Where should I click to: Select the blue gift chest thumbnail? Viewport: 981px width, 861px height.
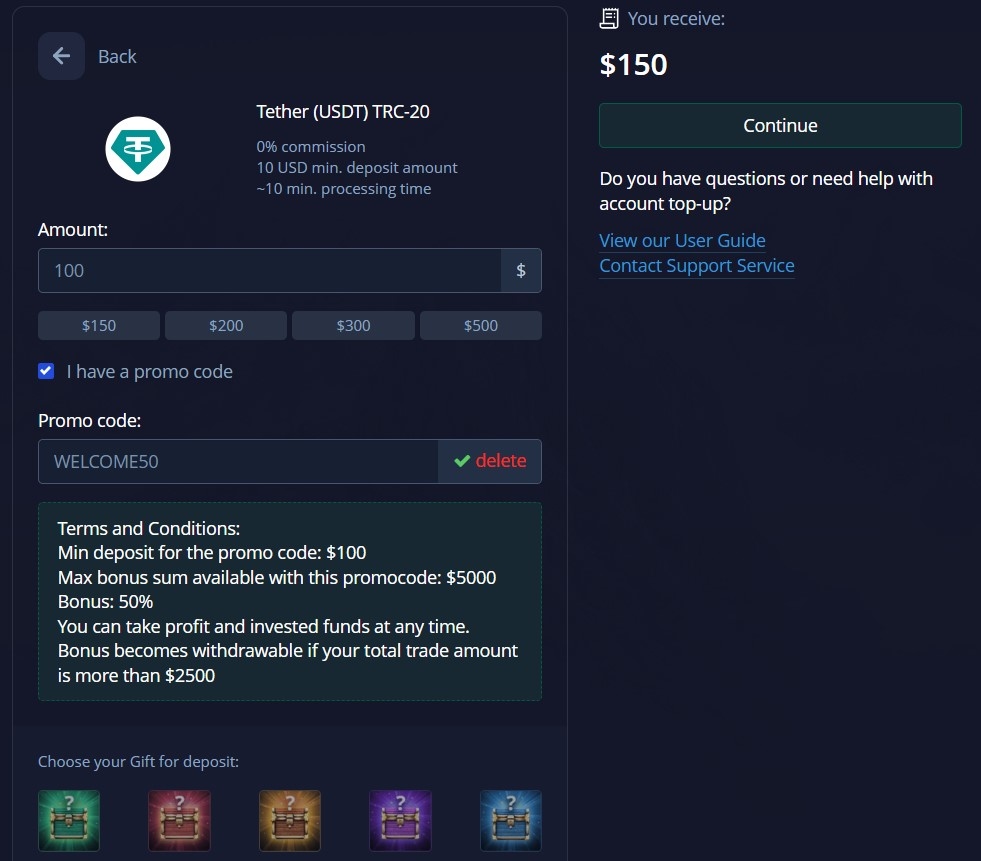click(x=510, y=820)
